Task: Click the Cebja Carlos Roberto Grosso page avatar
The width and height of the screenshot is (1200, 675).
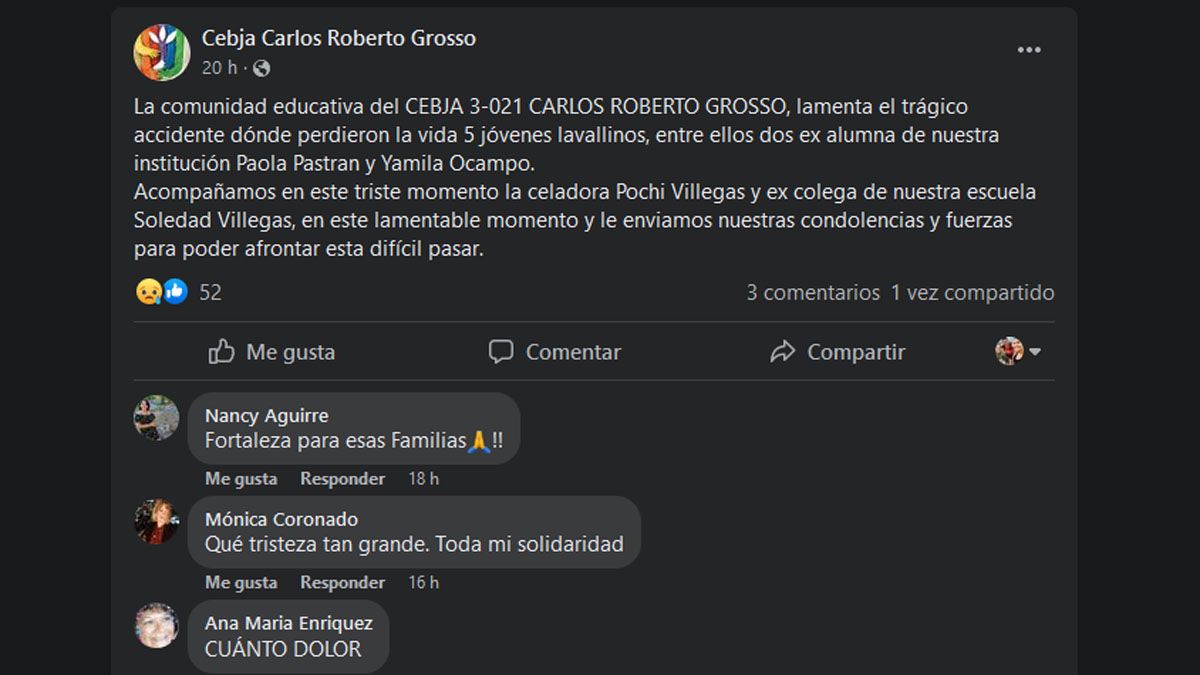Action: (x=162, y=52)
